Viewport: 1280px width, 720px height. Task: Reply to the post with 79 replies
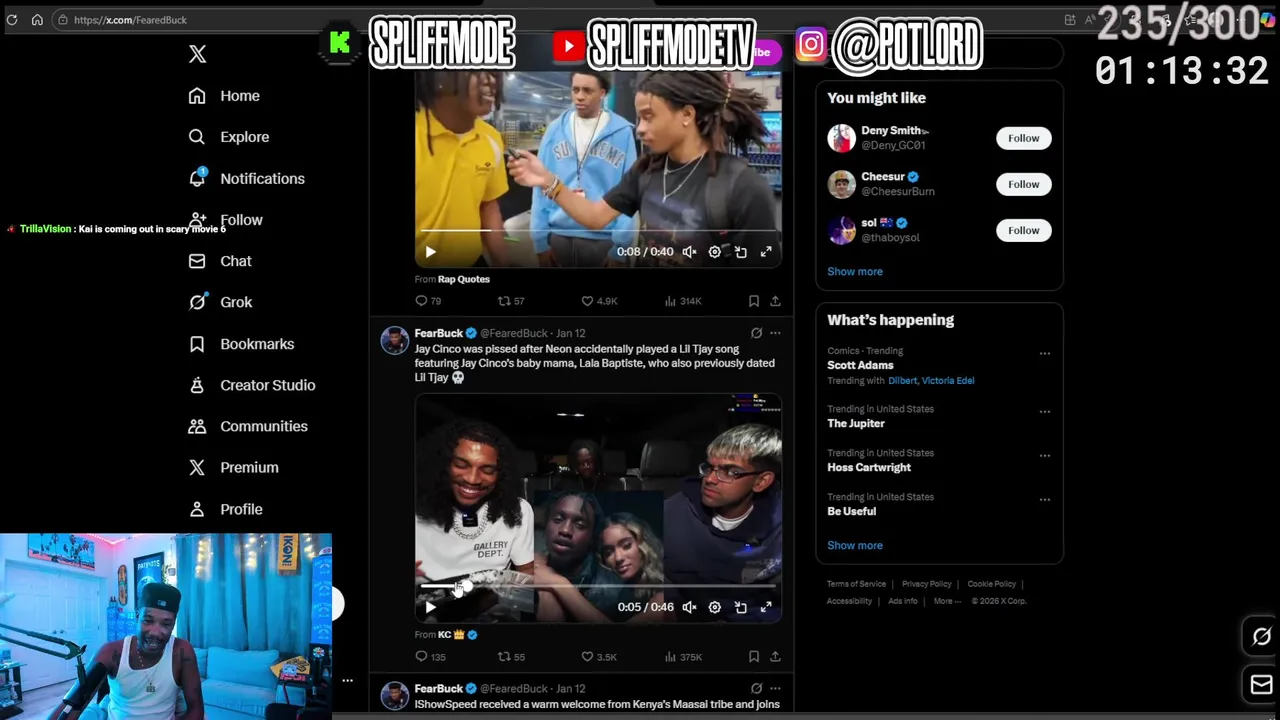428,301
